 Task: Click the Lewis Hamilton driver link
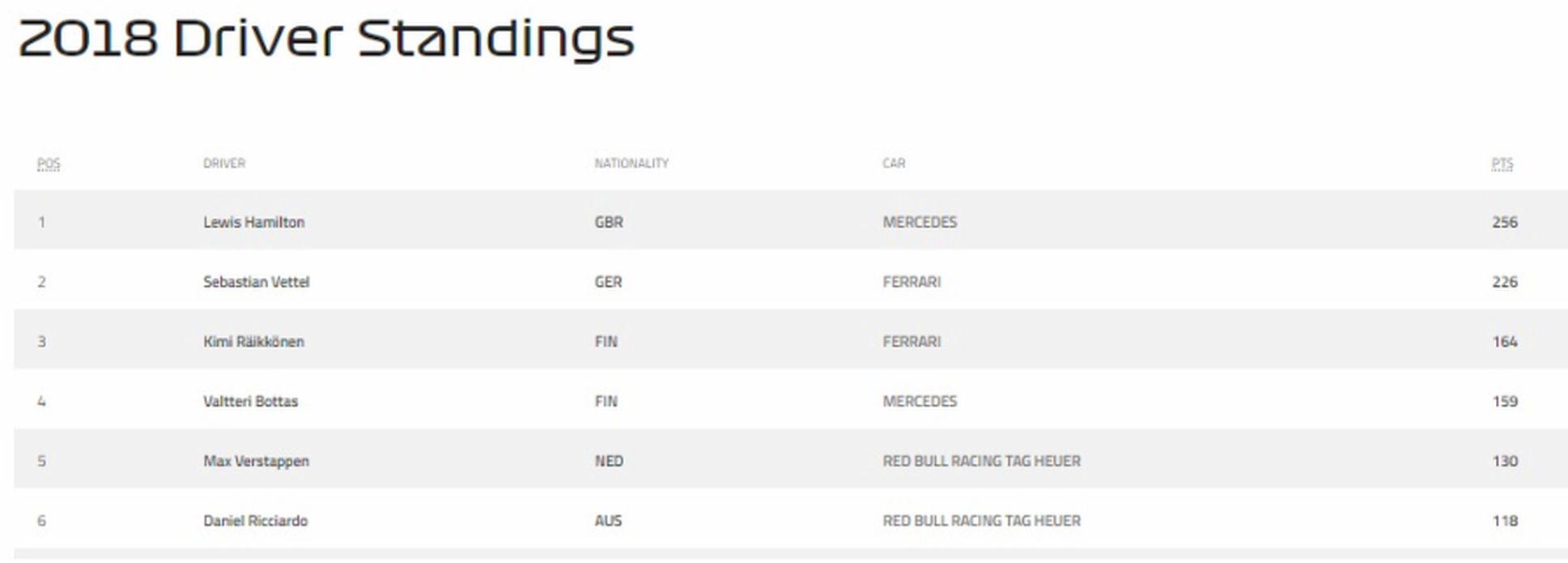tap(253, 222)
